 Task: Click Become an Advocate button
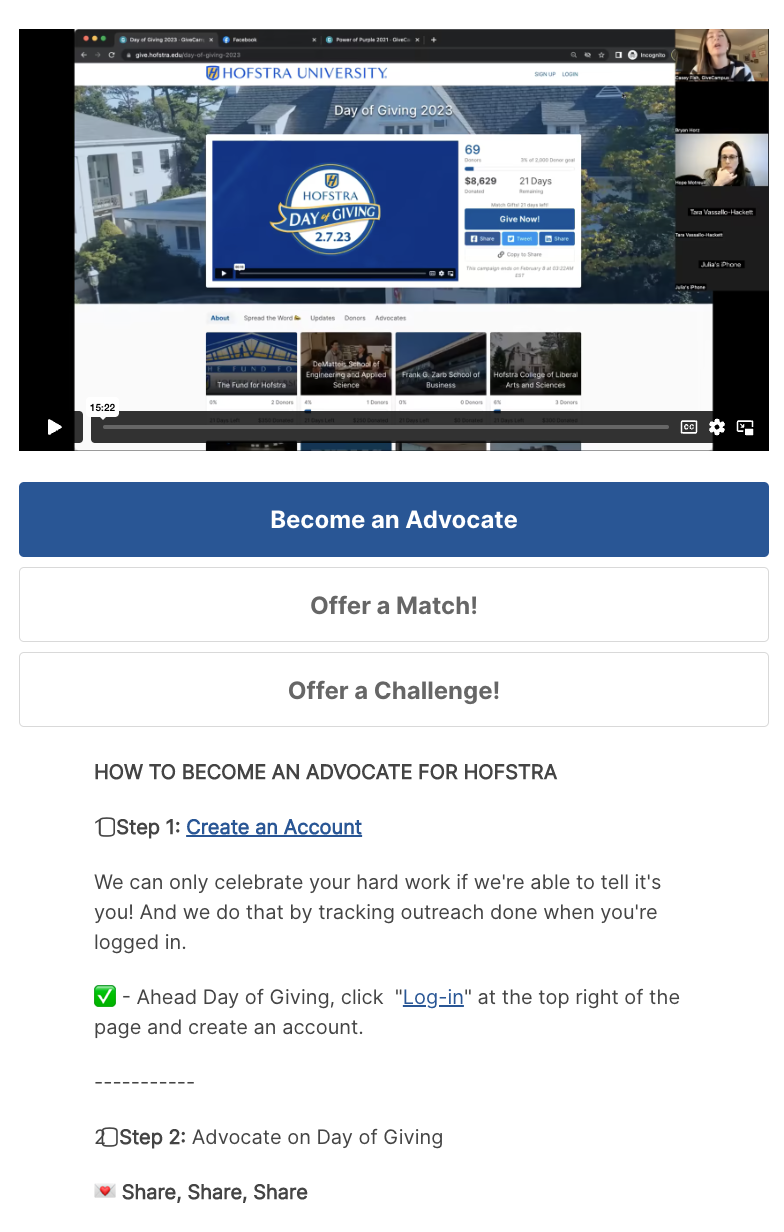394,520
